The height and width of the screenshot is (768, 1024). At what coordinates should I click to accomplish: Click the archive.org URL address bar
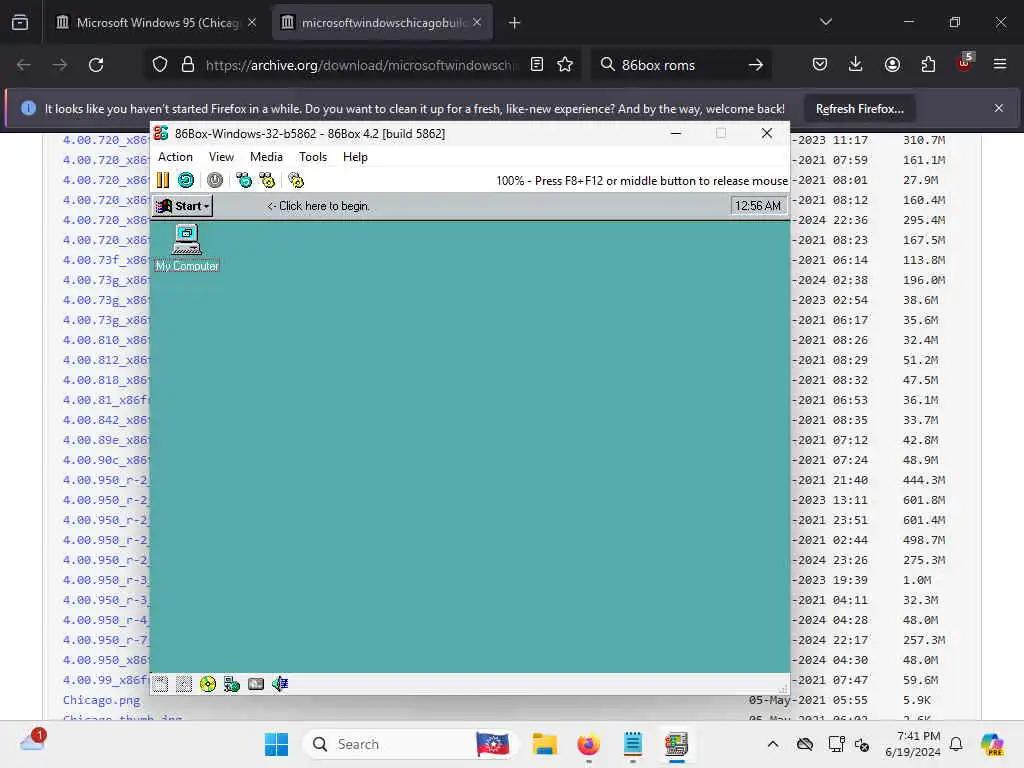coord(361,65)
